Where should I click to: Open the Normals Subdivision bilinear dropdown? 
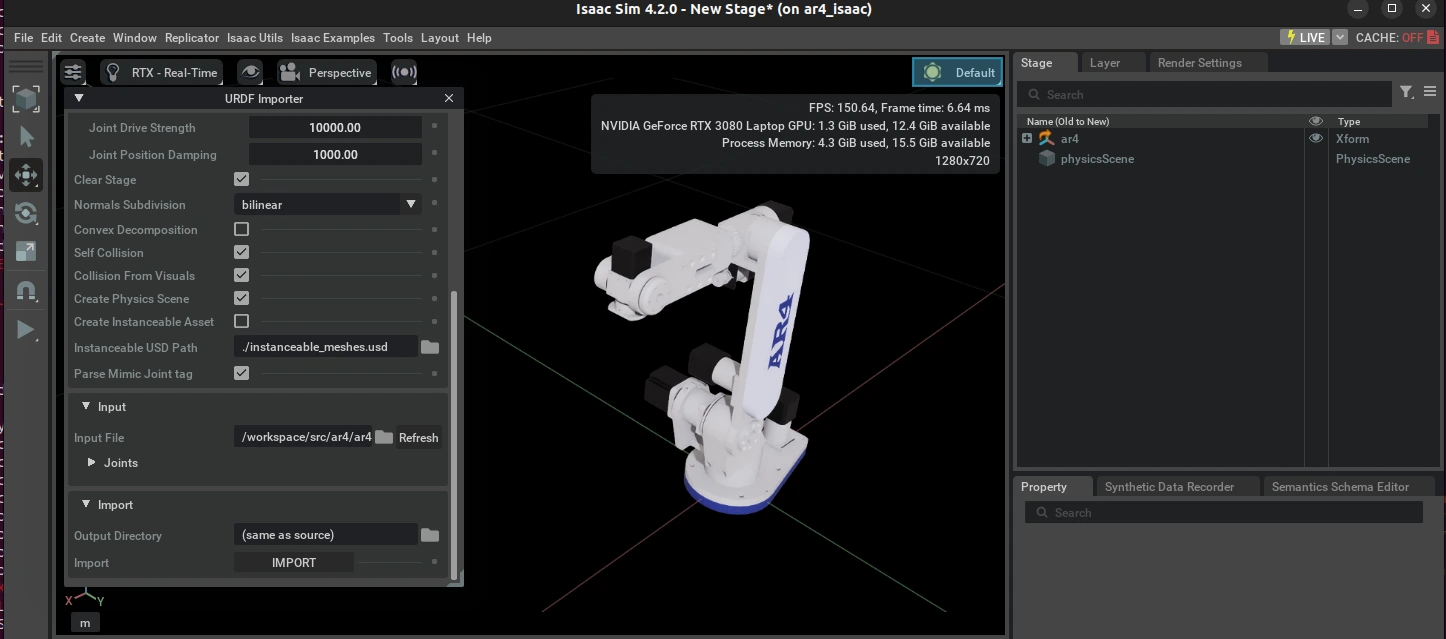[329, 204]
